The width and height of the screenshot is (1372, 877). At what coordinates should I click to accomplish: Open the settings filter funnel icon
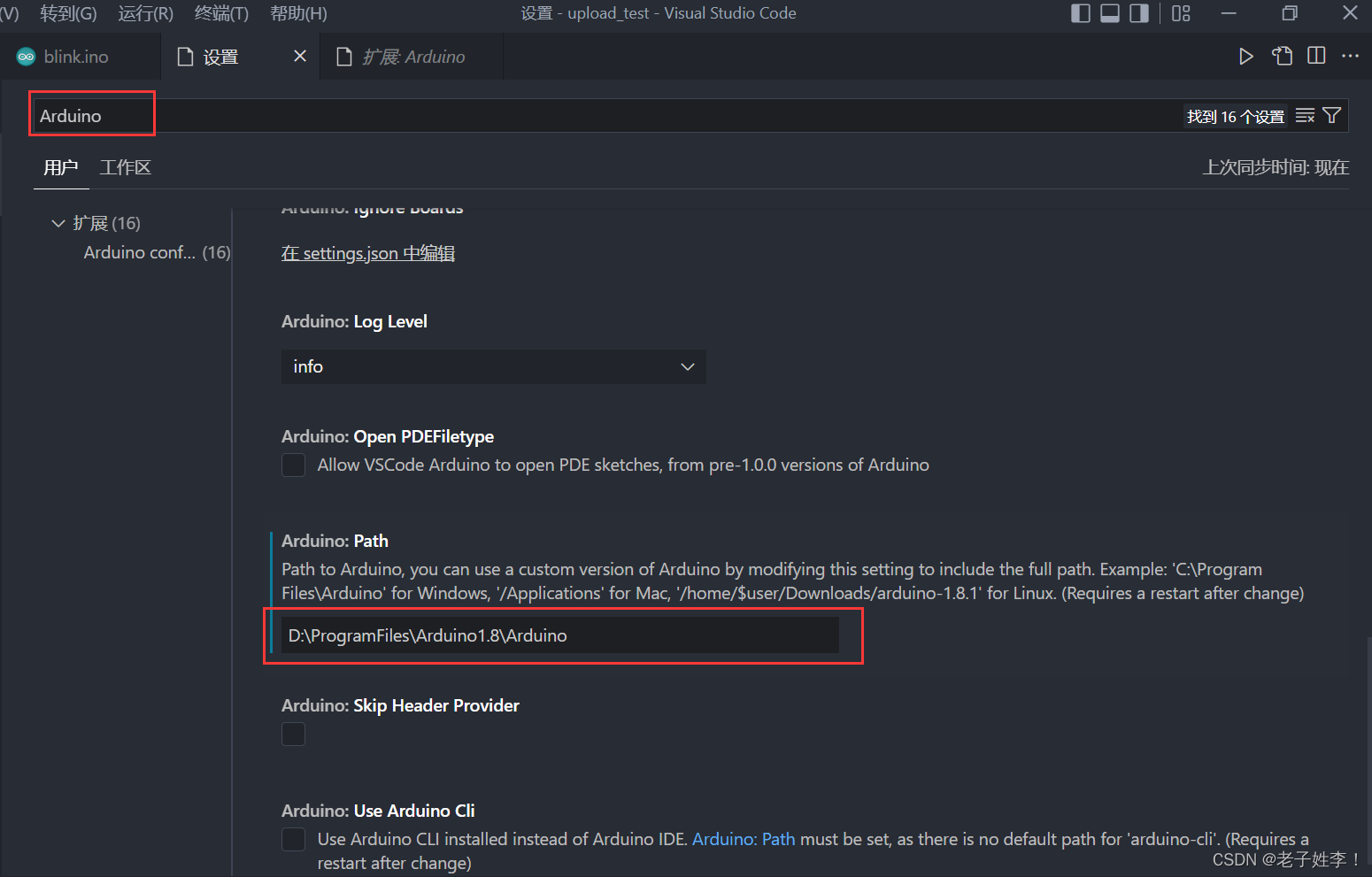1331,116
